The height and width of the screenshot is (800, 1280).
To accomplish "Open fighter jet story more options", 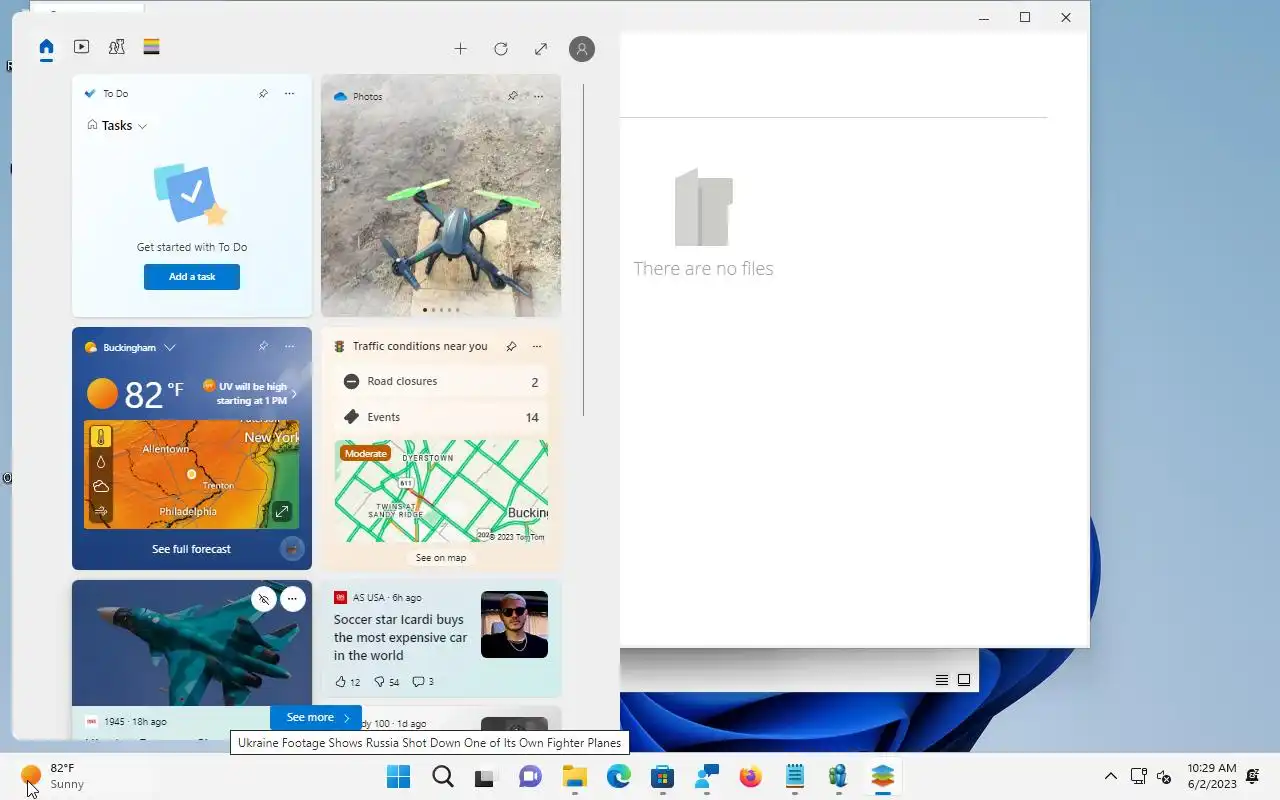I will coord(292,599).
